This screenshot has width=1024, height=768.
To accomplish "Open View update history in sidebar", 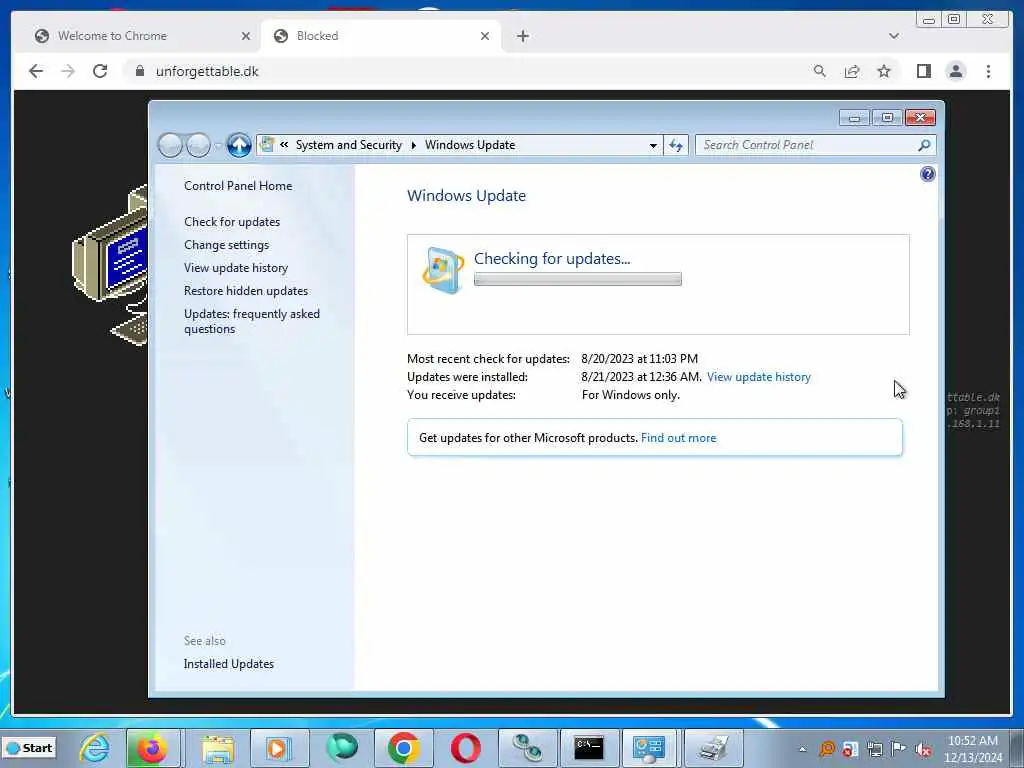I will click(236, 268).
